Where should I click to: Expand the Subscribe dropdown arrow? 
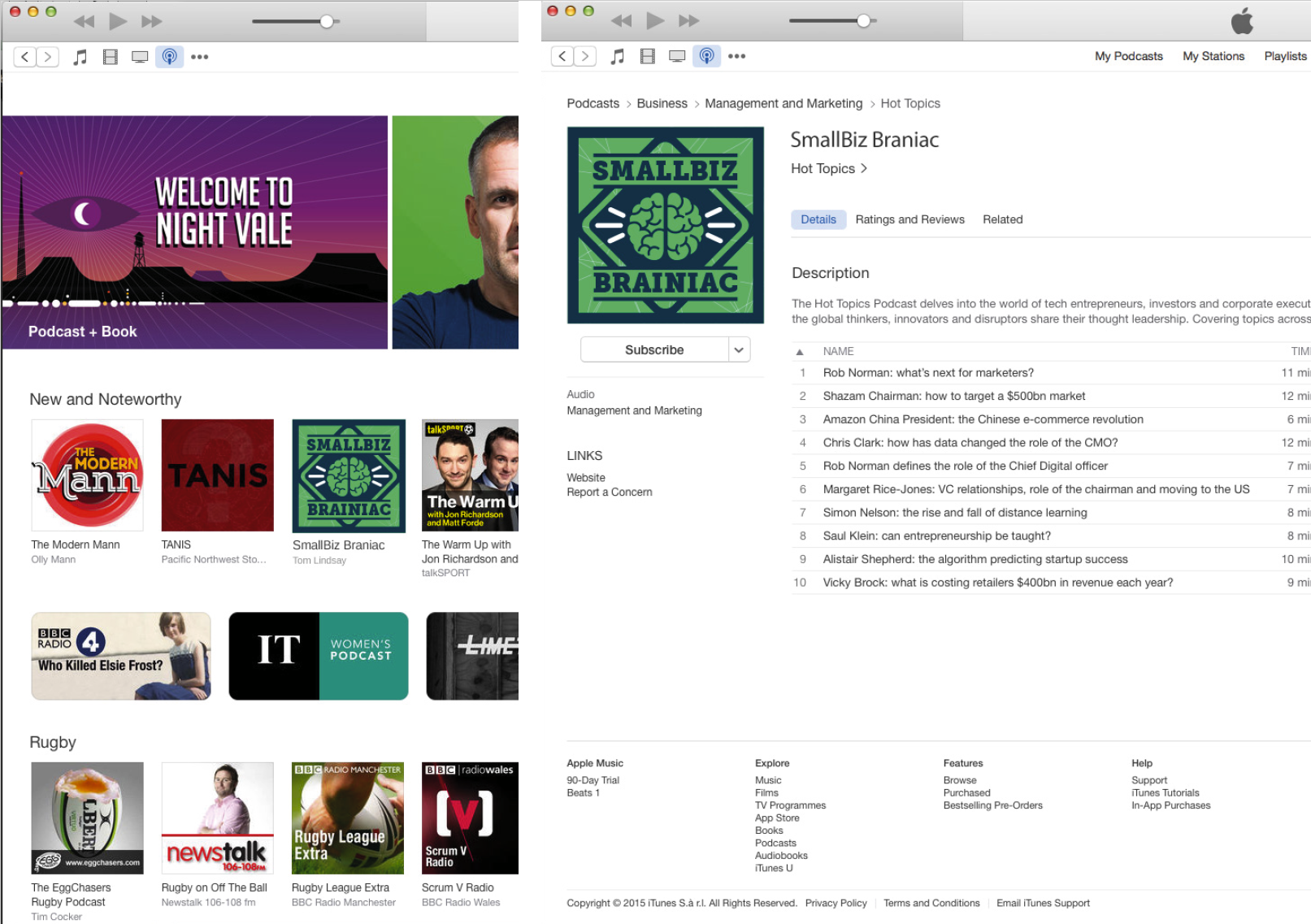point(739,350)
